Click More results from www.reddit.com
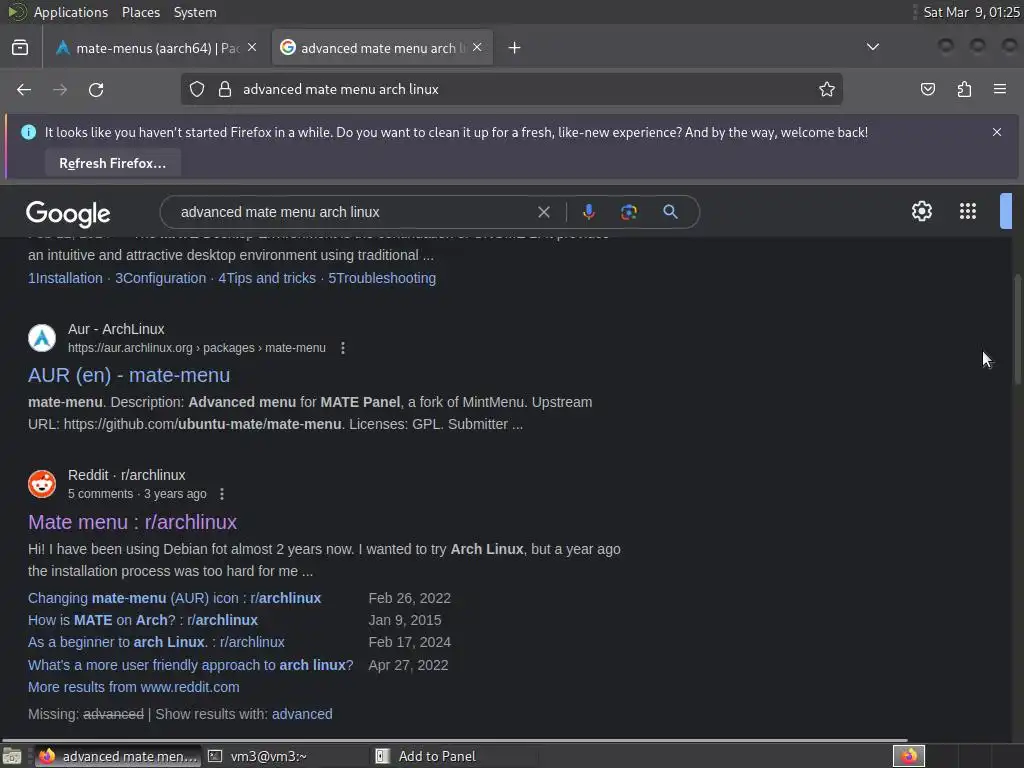Screen dimensions: 1024x768 [134, 688]
